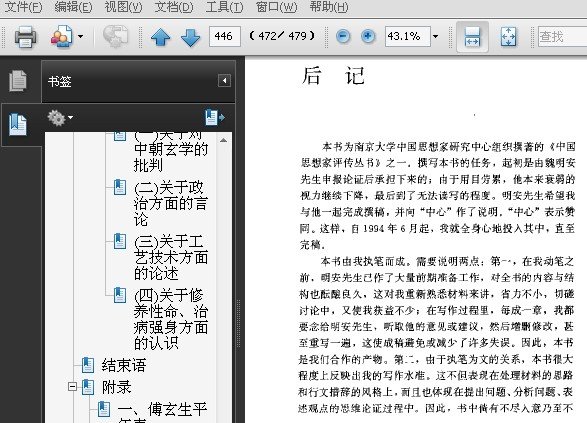Click the page number input field
587x423 pixels.
225,36
